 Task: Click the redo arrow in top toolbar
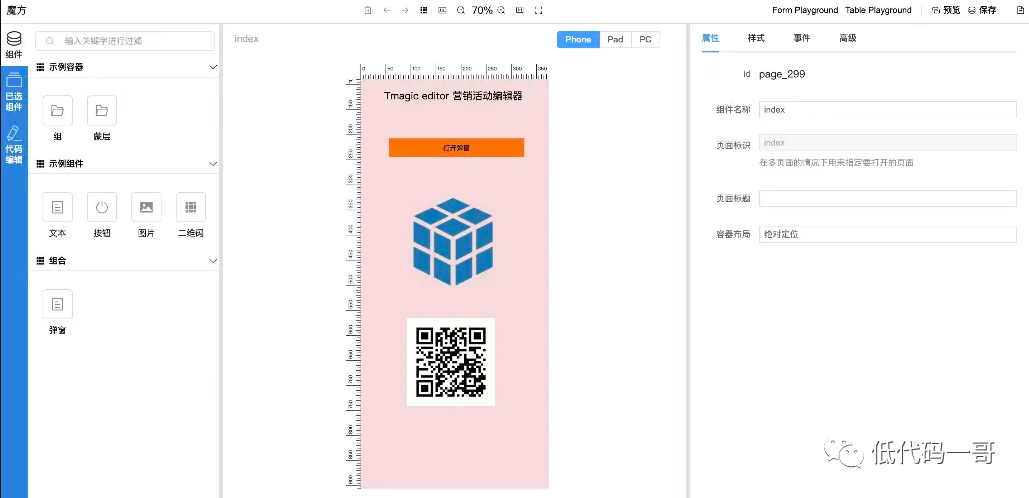405,10
